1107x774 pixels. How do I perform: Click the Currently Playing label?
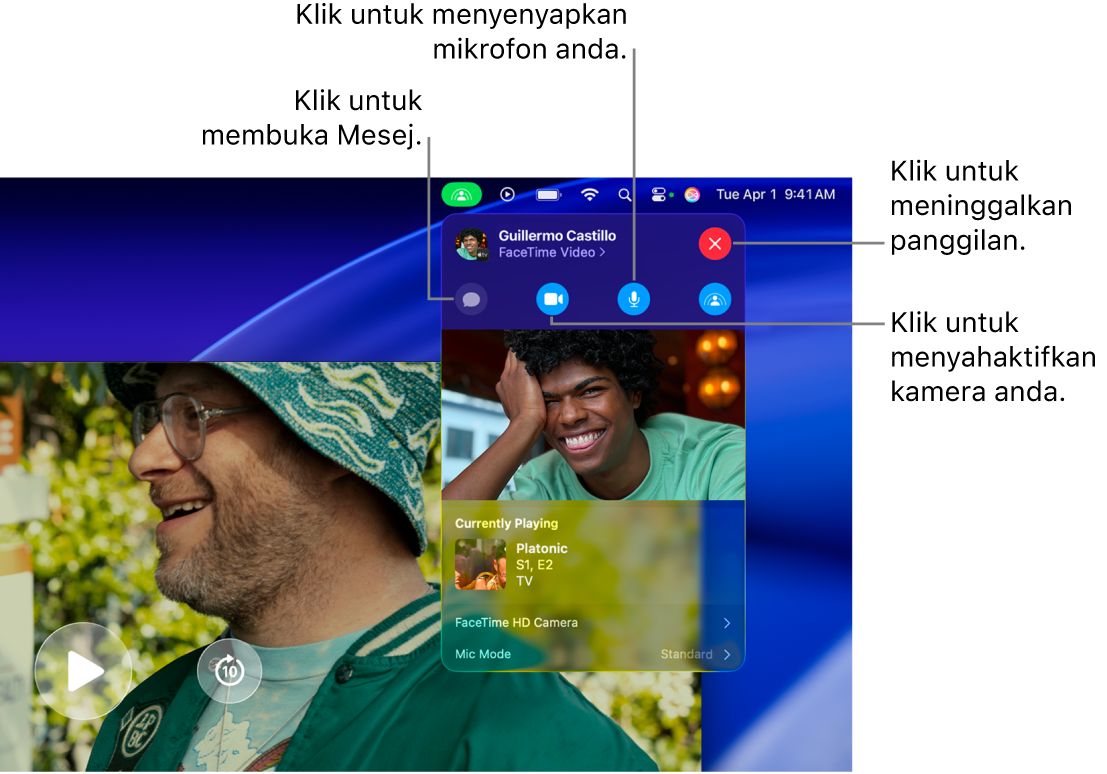click(506, 523)
